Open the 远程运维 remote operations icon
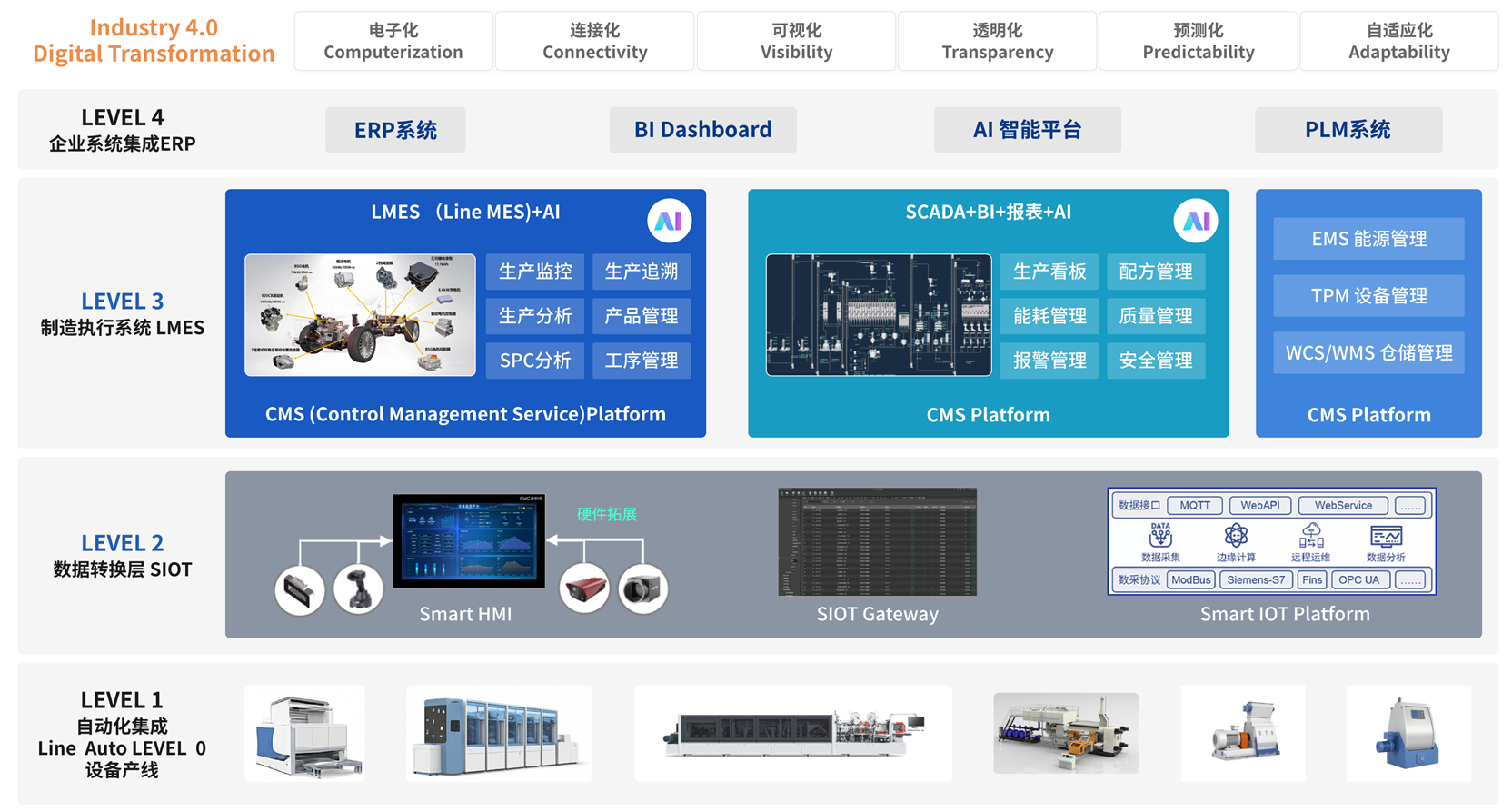The height and width of the screenshot is (811, 1512). [1310, 536]
